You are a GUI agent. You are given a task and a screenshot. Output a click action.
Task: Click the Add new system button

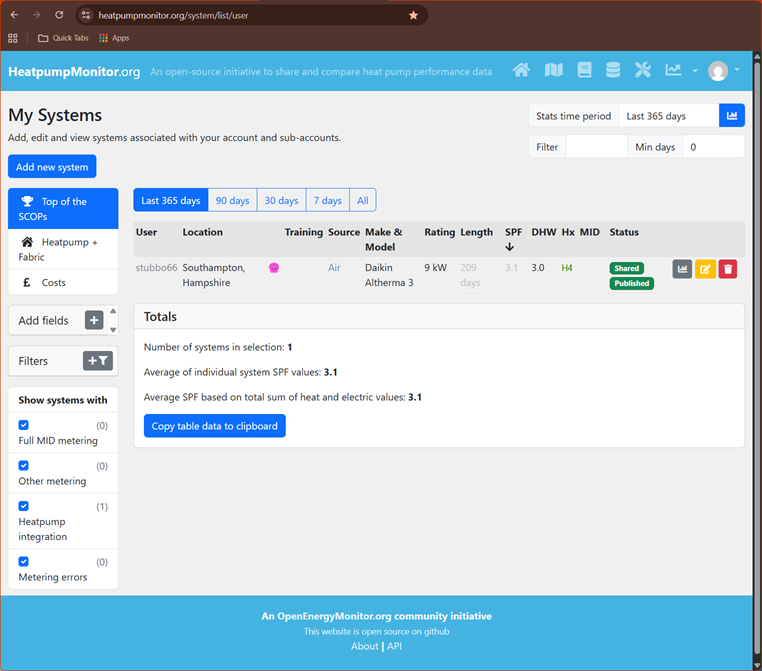pos(52,167)
